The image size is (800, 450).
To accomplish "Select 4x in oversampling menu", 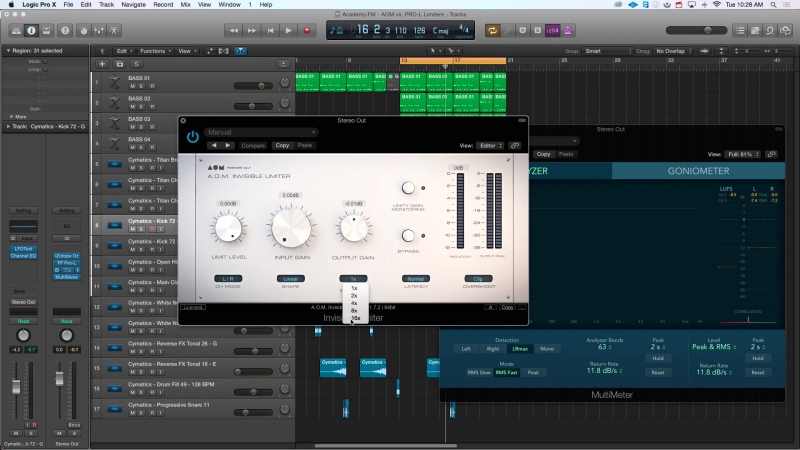I will pyautogui.click(x=354, y=303).
